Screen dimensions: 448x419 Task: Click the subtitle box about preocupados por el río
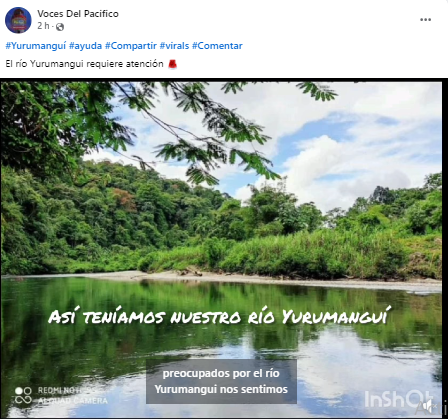221,381
